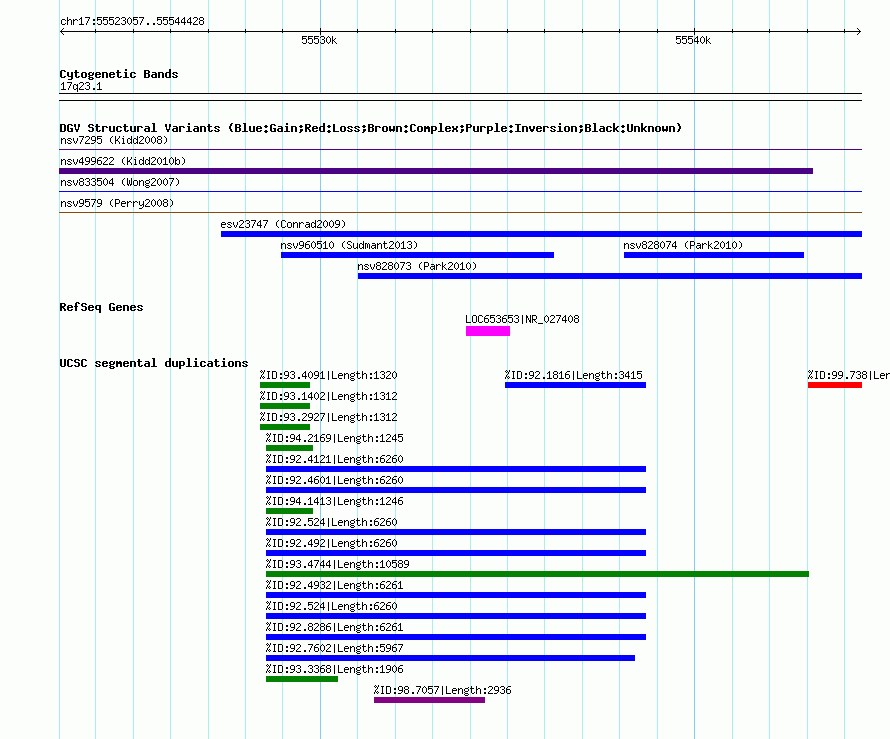This screenshot has height=739, width=890.
Task: Click the 55540k ruler position label
Action: point(693,40)
